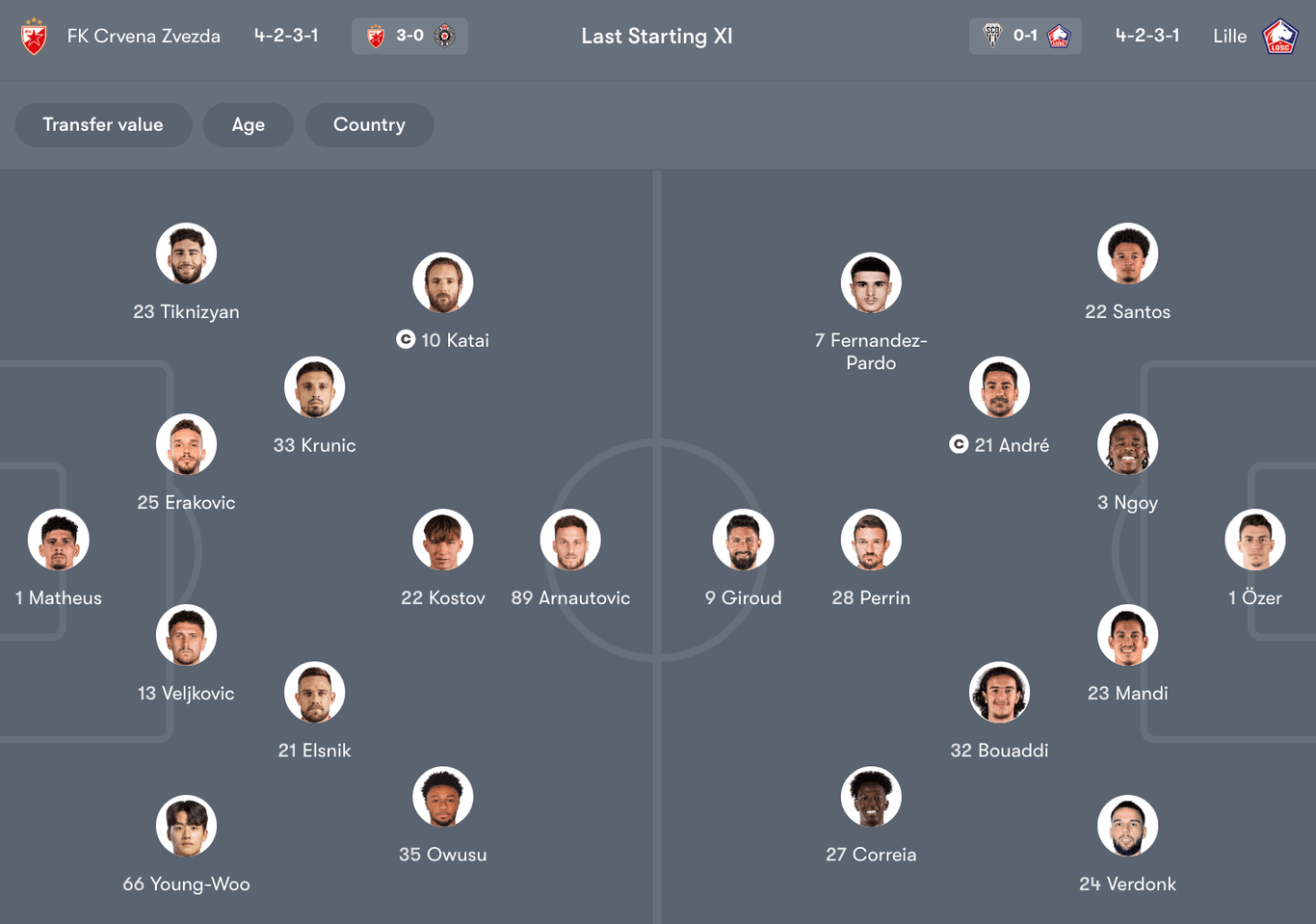Toggle the Age filter
Viewport: 1316px width, 924px height.
tap(249, 124)
